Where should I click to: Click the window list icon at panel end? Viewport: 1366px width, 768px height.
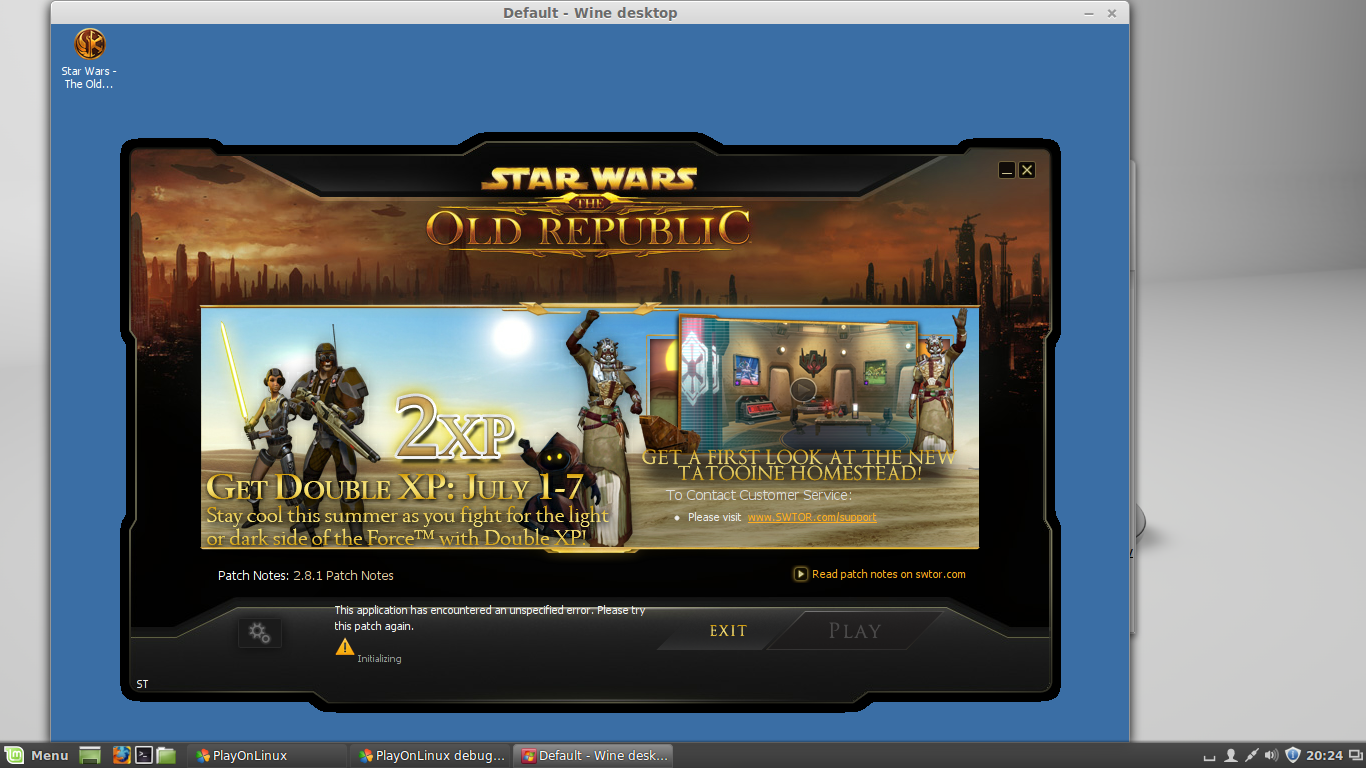1355,755
